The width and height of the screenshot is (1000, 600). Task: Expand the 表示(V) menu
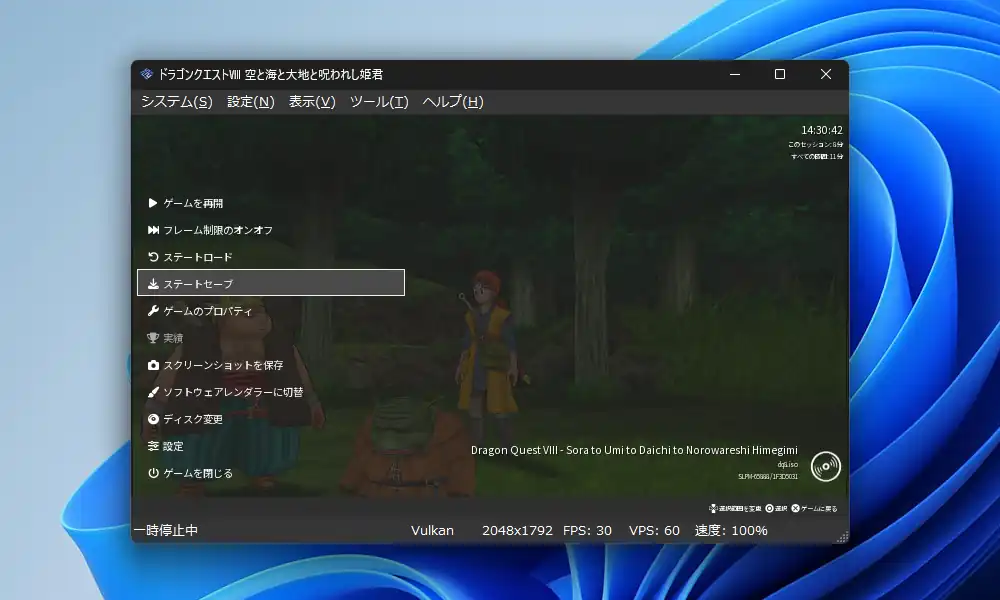point(312,102)
